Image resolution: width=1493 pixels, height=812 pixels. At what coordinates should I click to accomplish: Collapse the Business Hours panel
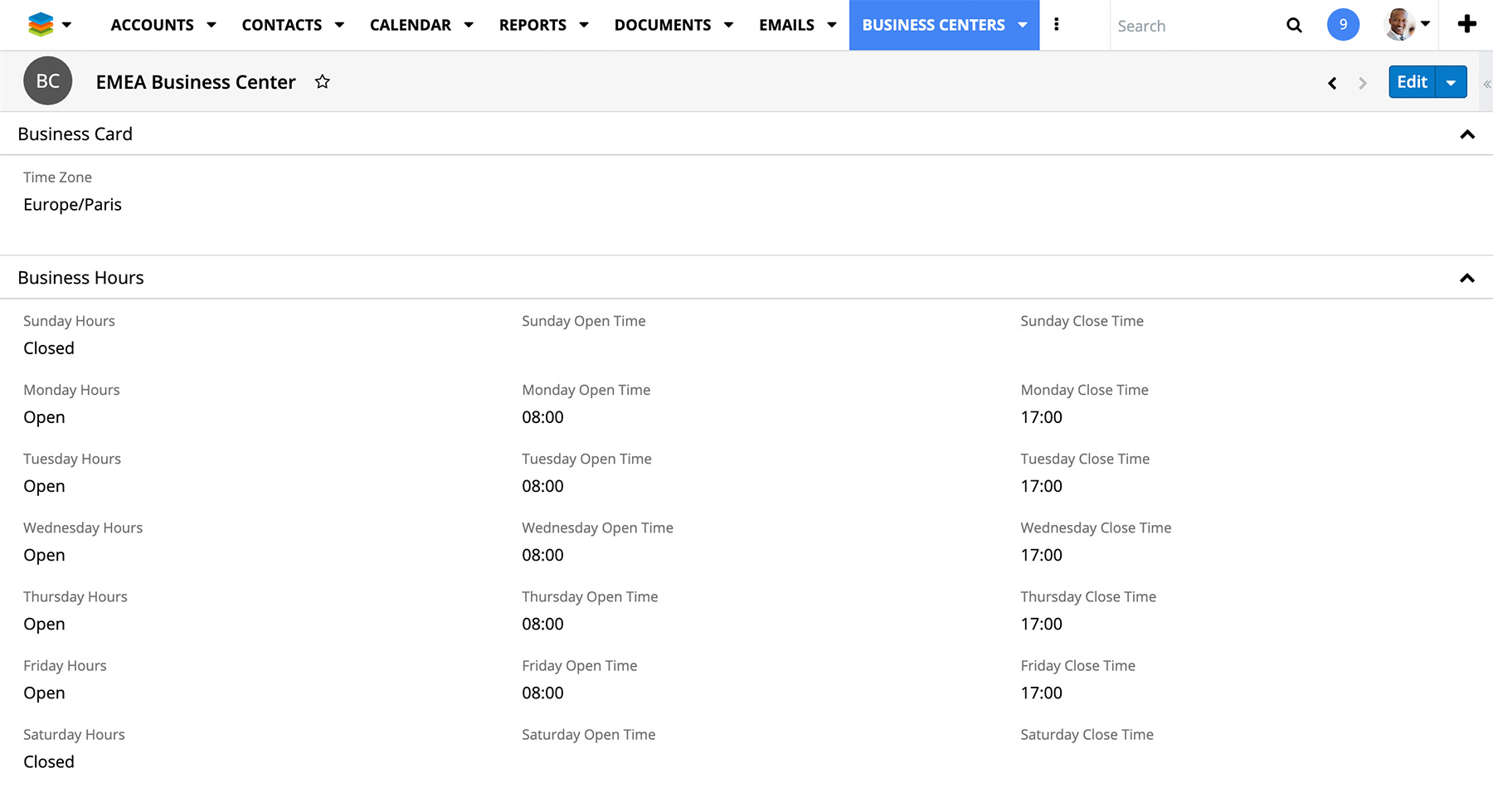(x=1466, y=278)
